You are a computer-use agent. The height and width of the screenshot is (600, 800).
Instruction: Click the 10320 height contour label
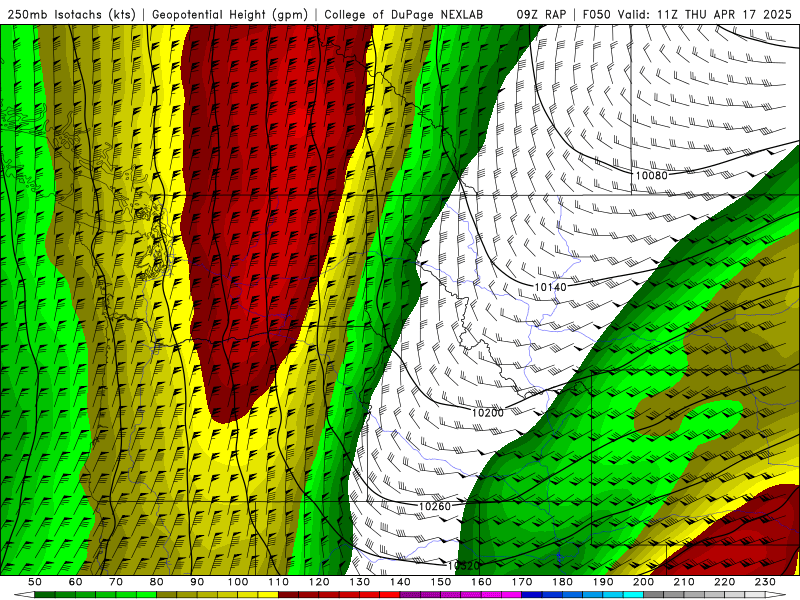tap(464, 565)
